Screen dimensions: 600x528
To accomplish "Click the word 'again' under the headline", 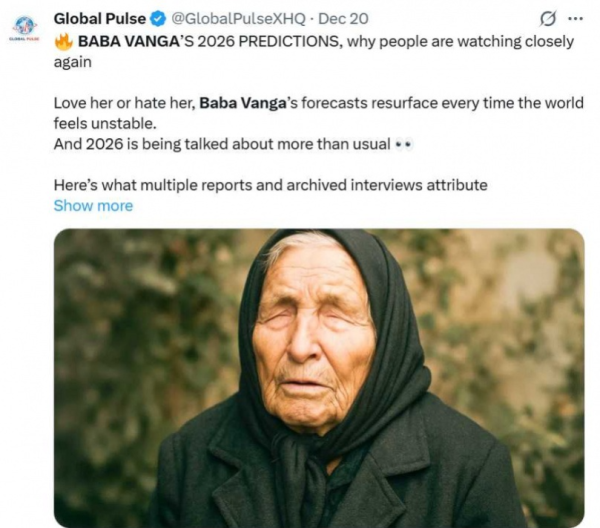I will coord(73,62).
